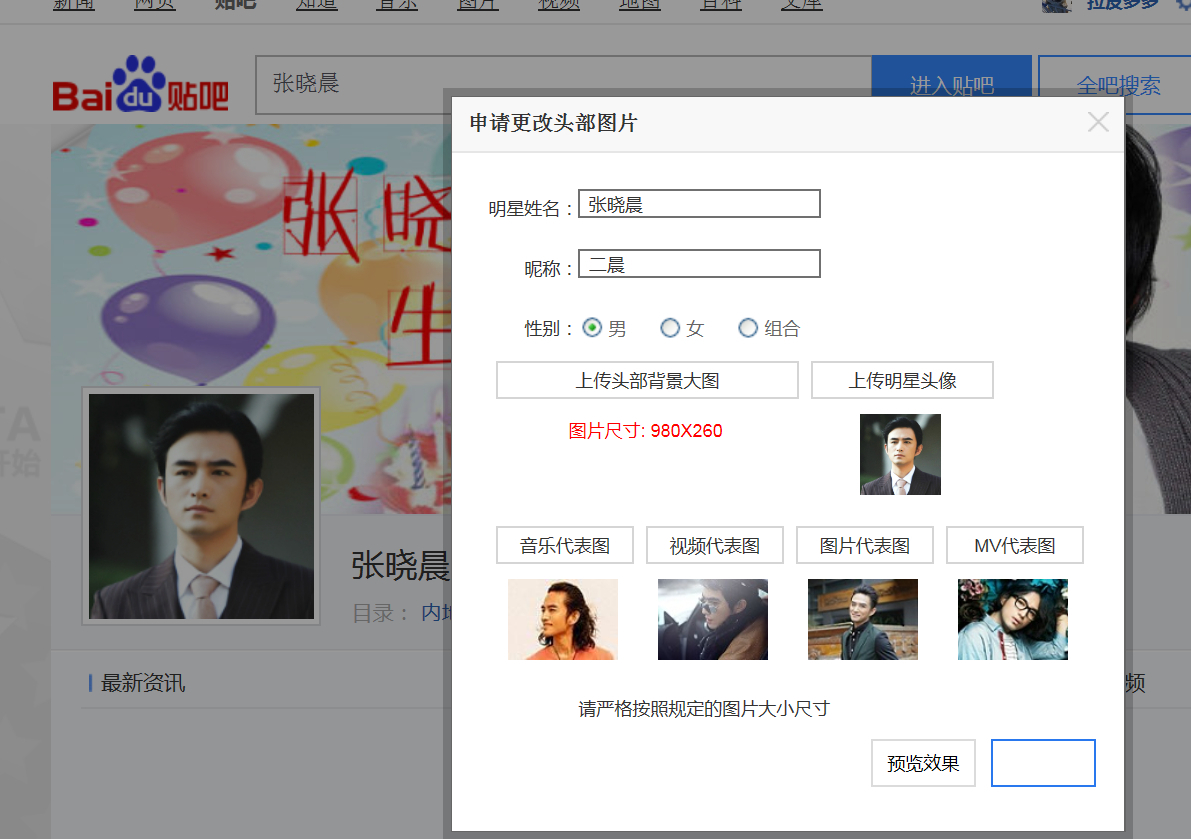Click the video representative image thumbnail
This screenshot has height=839, width=1191.
(x=712, y=620)
